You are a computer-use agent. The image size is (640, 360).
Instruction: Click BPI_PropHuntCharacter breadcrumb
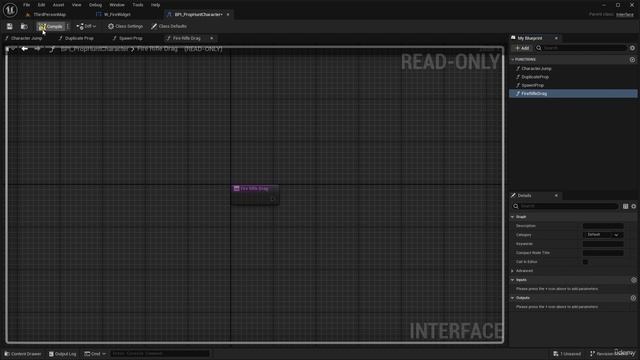tap(94, 49)
